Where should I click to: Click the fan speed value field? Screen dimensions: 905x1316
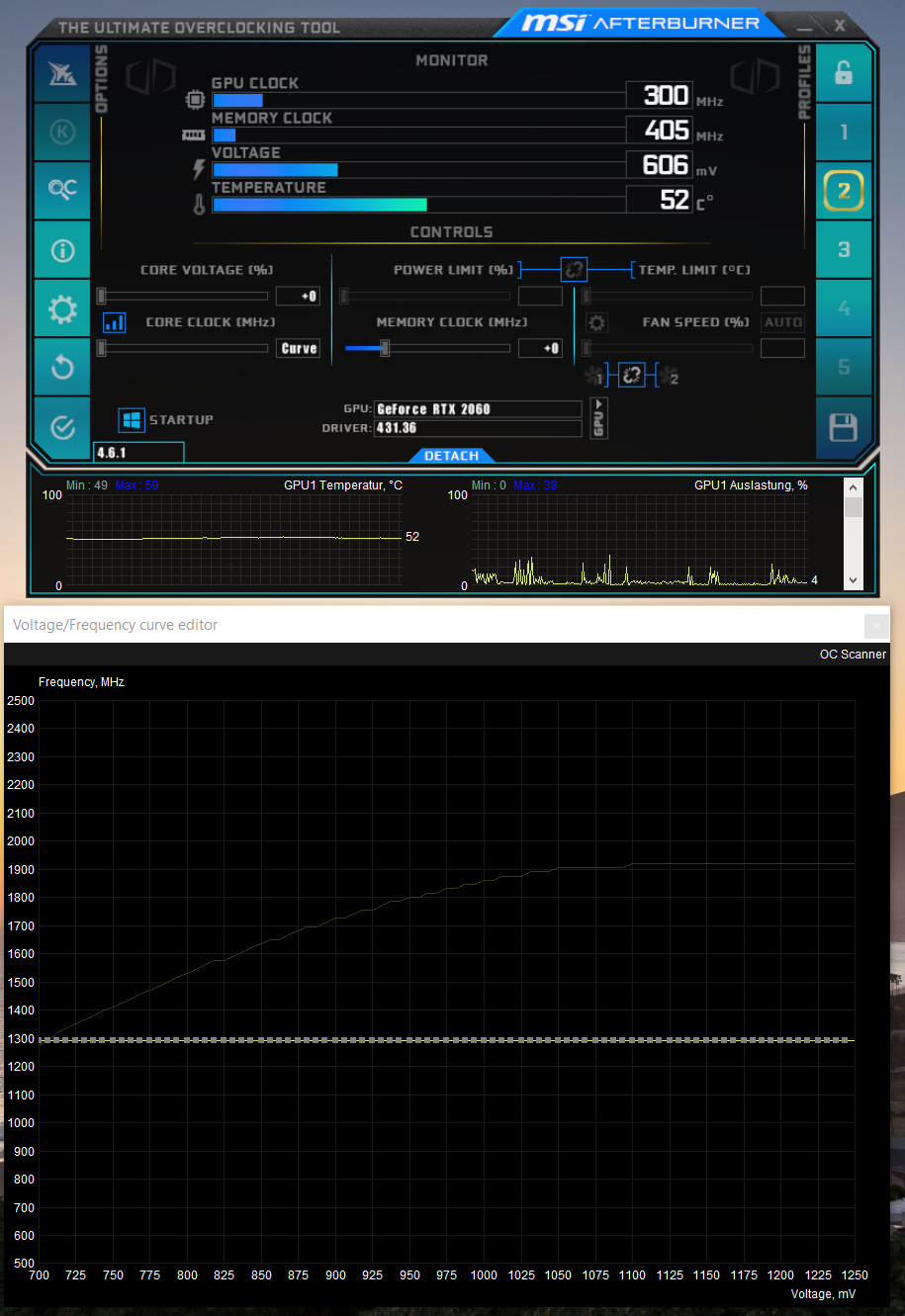click(x=782, y=348)
